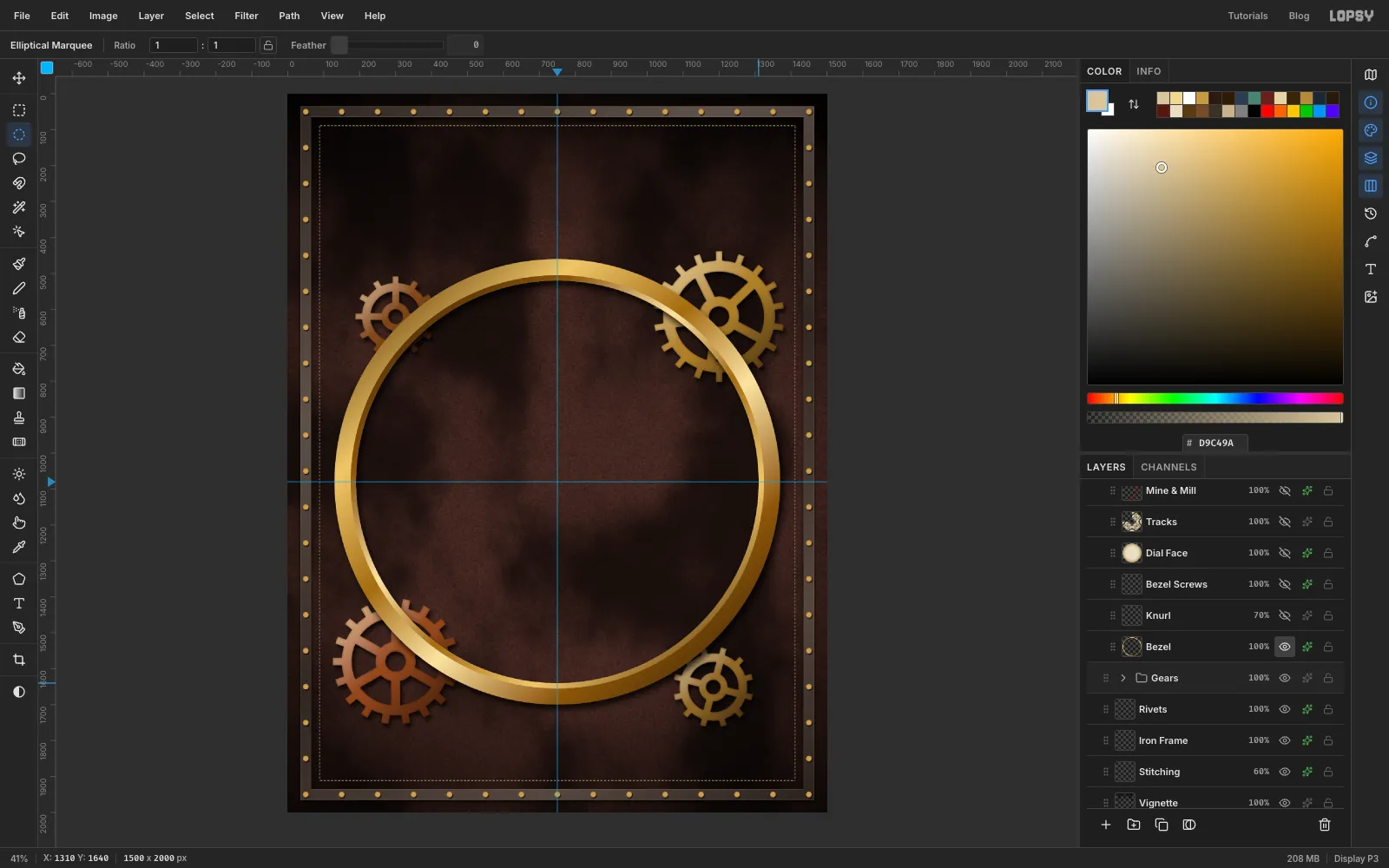Open the History panel icon
This screenshot has width=1389, height=868.
click(1371, 214)
